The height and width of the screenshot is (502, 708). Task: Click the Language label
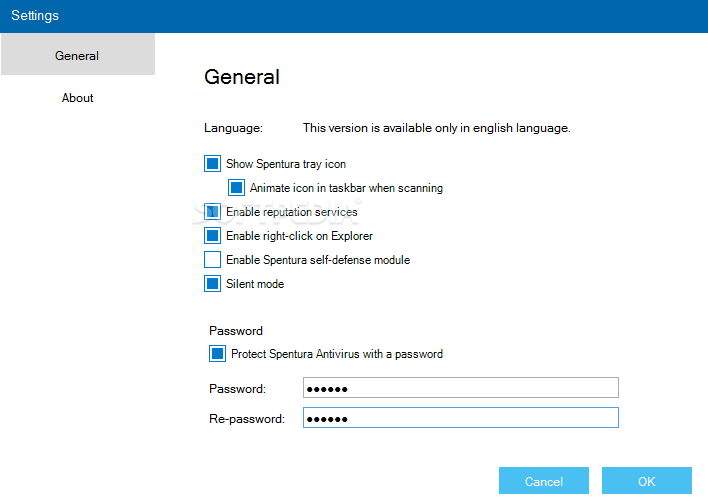pos(233,128)
